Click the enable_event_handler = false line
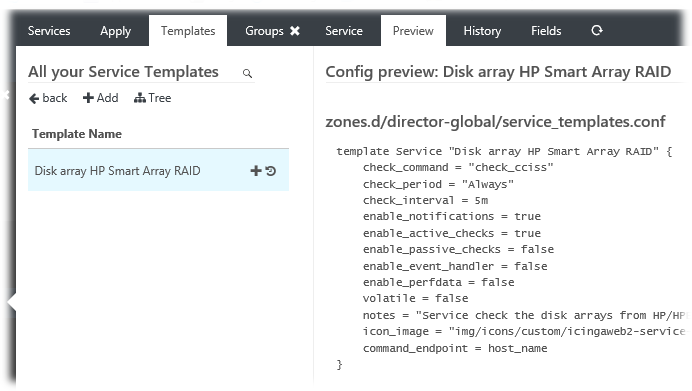 point(455,266)
